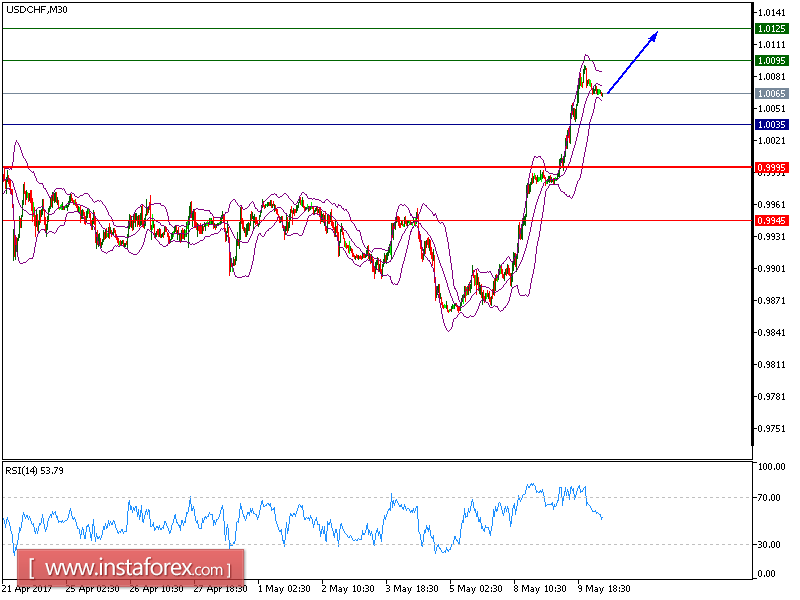Click the USDCHF,M30 chart title
The image size is (800, 600).
[37, 9]
